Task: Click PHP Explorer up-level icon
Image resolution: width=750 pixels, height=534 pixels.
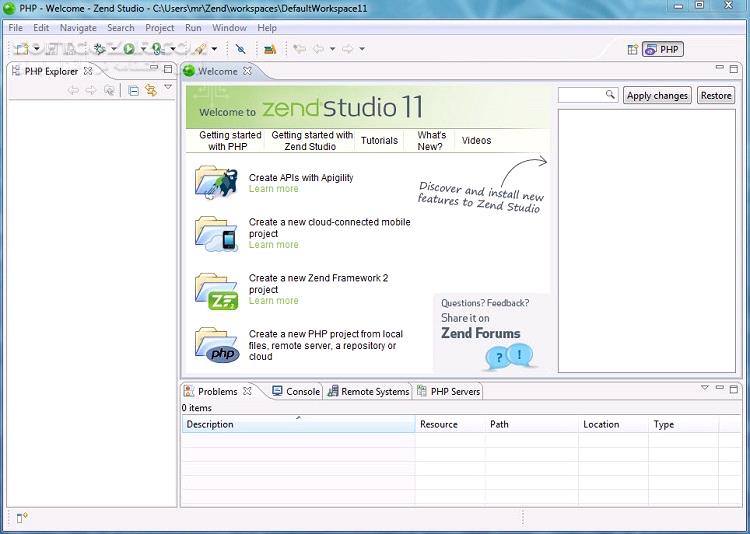Action: pyautogui.click(x=109, y=90)
